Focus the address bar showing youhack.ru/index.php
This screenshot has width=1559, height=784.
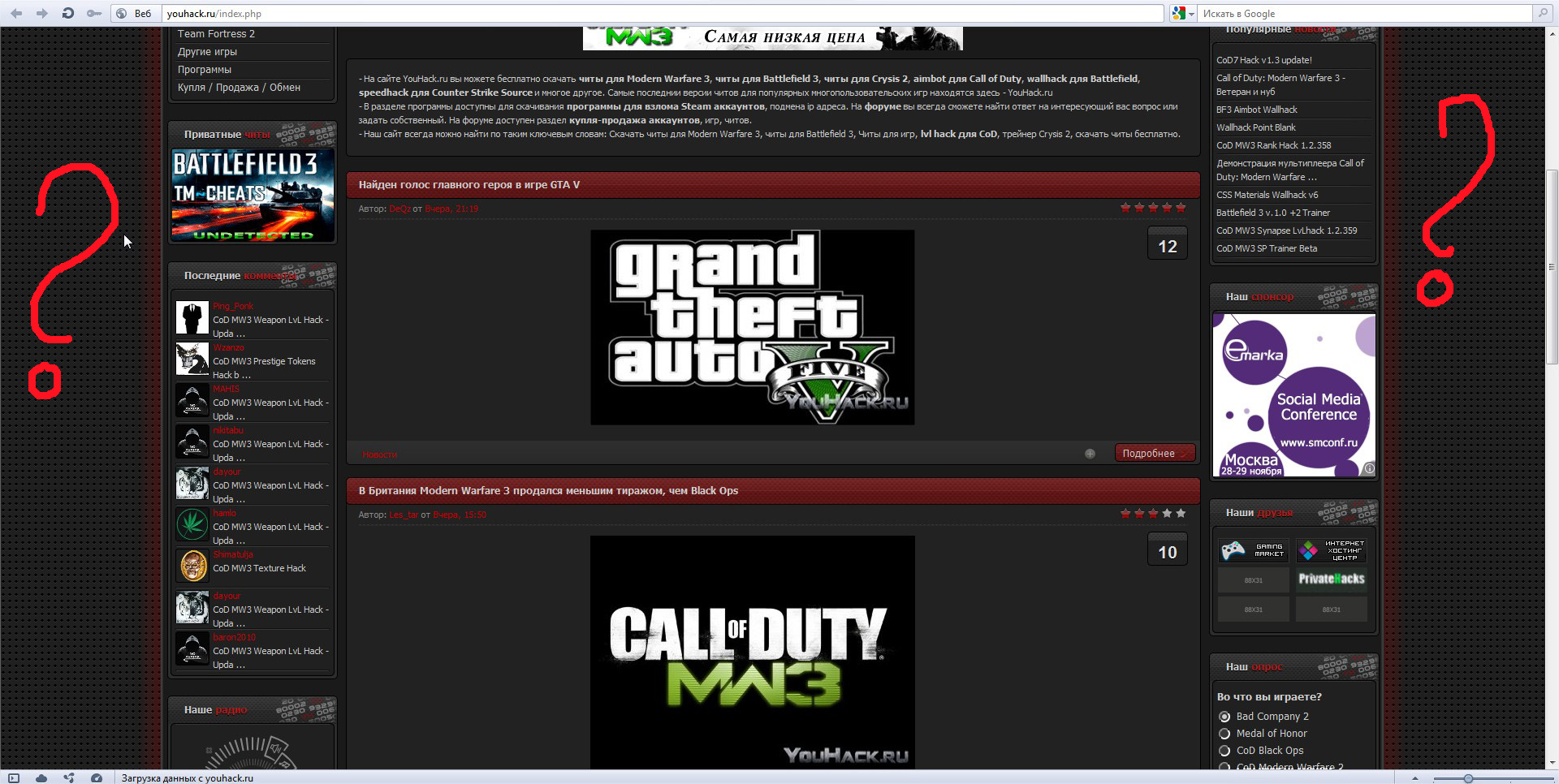663,14
